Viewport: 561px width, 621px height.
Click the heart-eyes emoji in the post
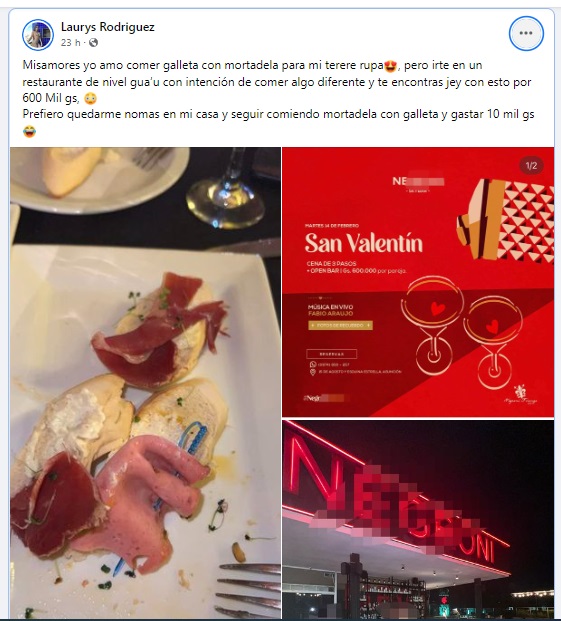[x=390, y=66]
